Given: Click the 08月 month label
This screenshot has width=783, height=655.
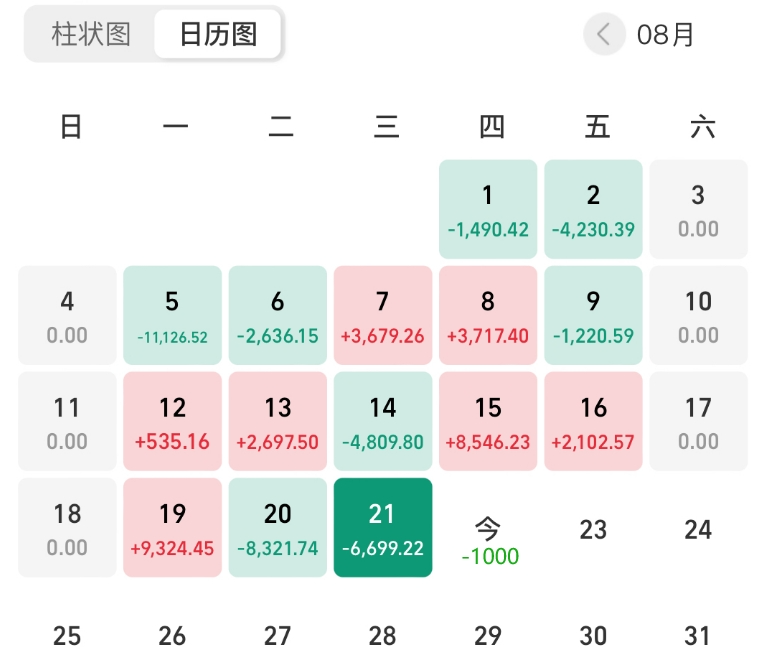Looking at the screenshot, I should (665, 35).
